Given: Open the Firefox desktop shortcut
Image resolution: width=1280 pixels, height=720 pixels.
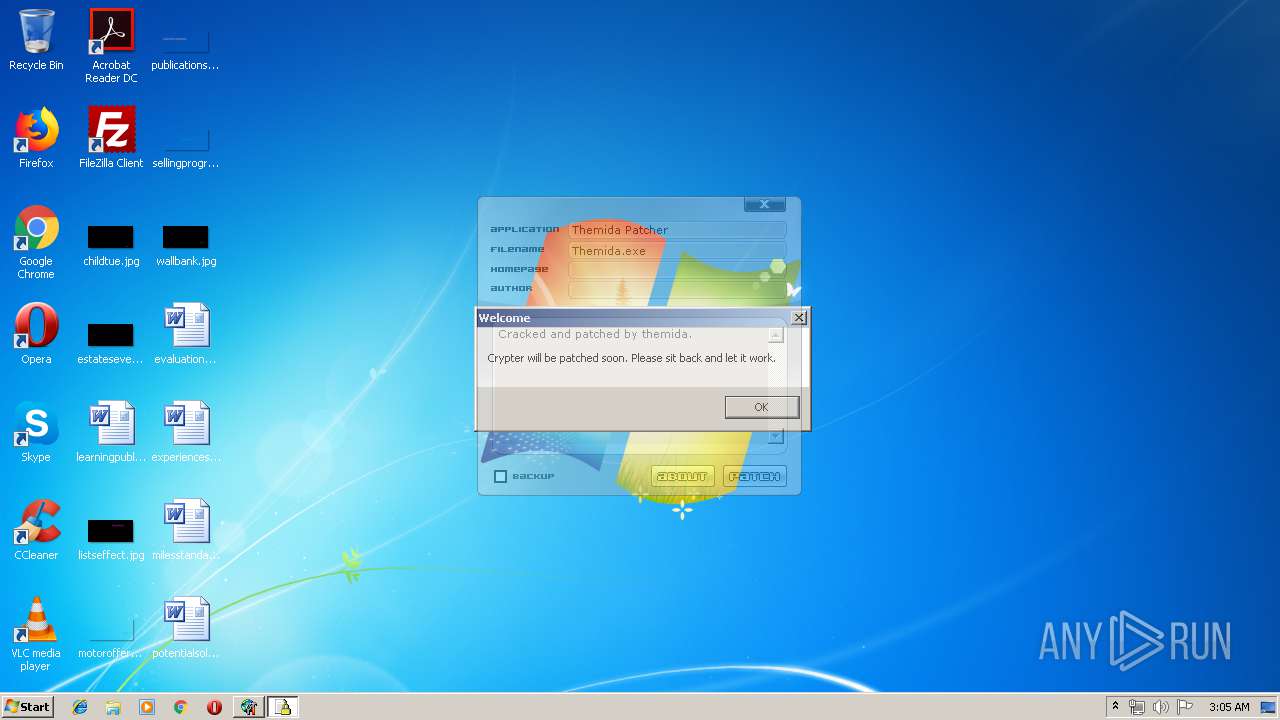Looking at the screenshot, I should point(36,139).
